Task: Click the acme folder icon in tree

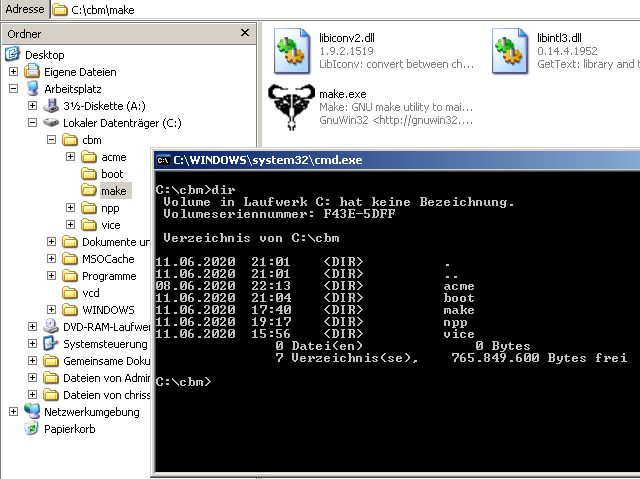Action: (x=89, y=157)
